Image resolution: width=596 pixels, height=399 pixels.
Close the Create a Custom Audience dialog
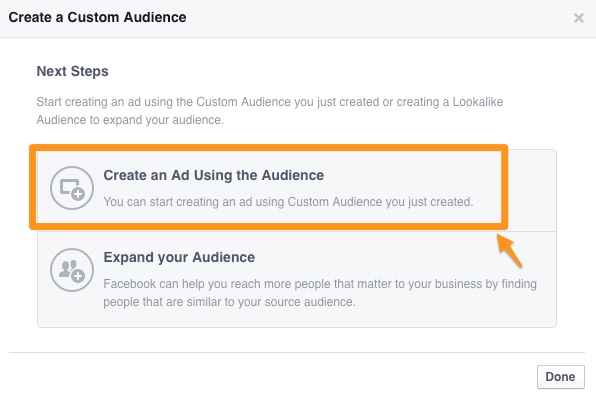point(579,18)
